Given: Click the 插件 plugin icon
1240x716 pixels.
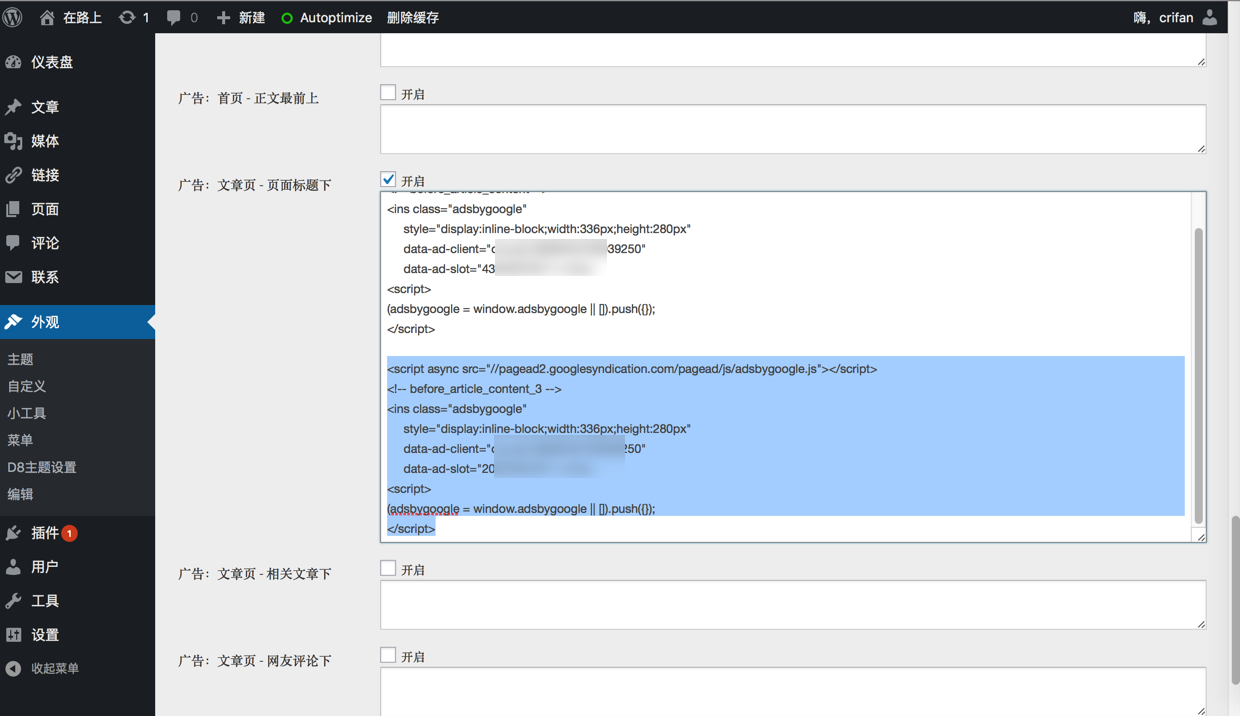Looking at the screenshot, I should coord(13,533).
